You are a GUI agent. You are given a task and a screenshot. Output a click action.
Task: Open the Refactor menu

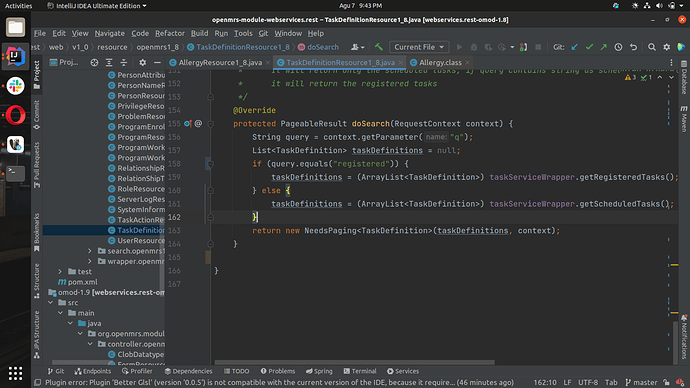click(169, 33)
